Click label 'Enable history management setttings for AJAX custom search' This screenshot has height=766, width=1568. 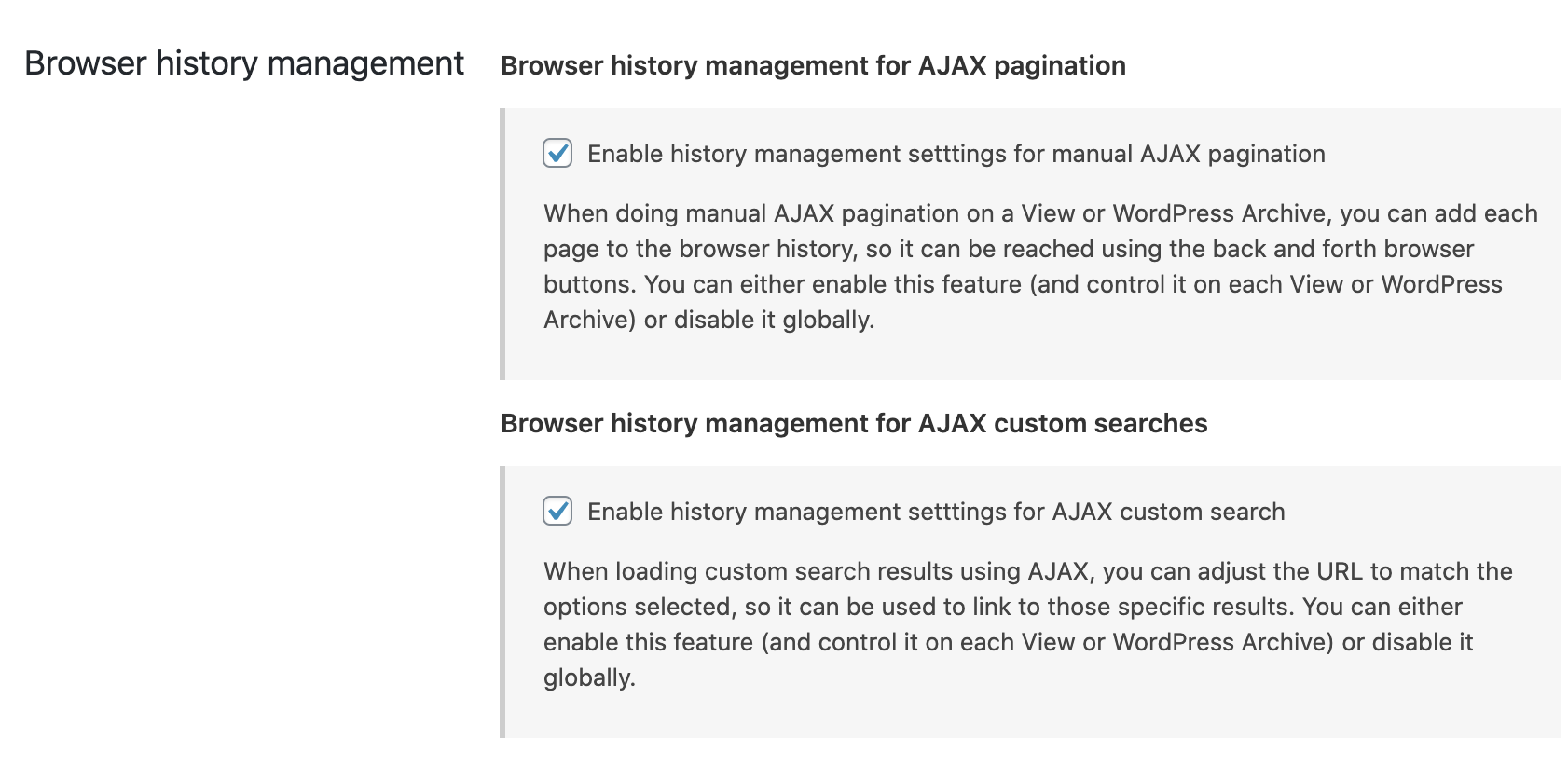point(936,512)
